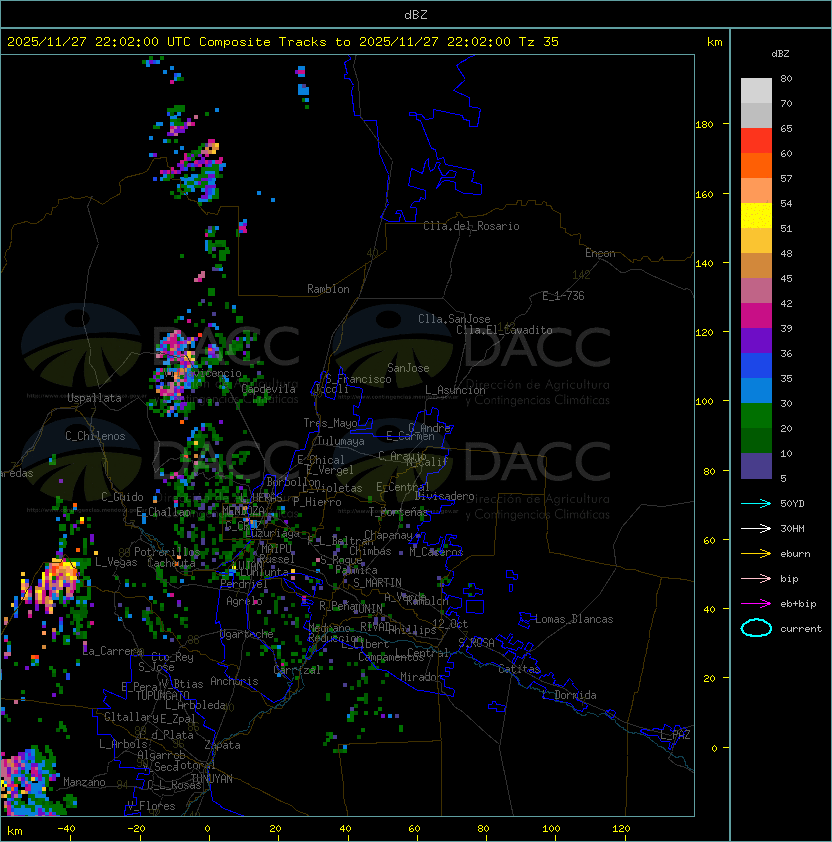Screen dimensions: 832x842
Task: Click the dBZ title at top
Action: [416, 15]
